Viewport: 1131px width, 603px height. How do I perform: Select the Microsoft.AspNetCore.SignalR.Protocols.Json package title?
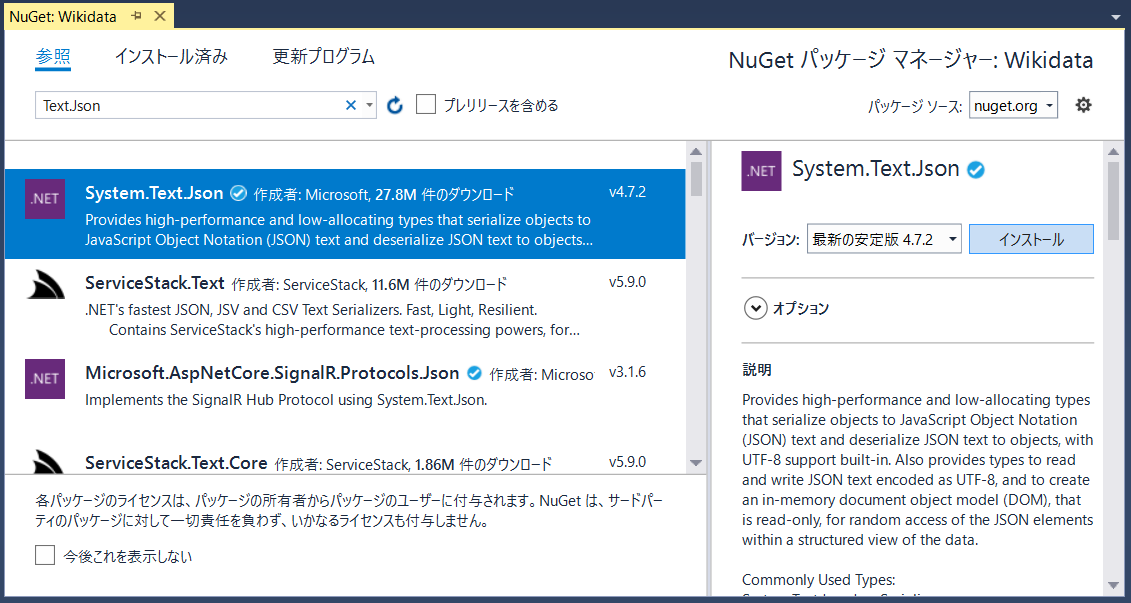tap(272, 373)
